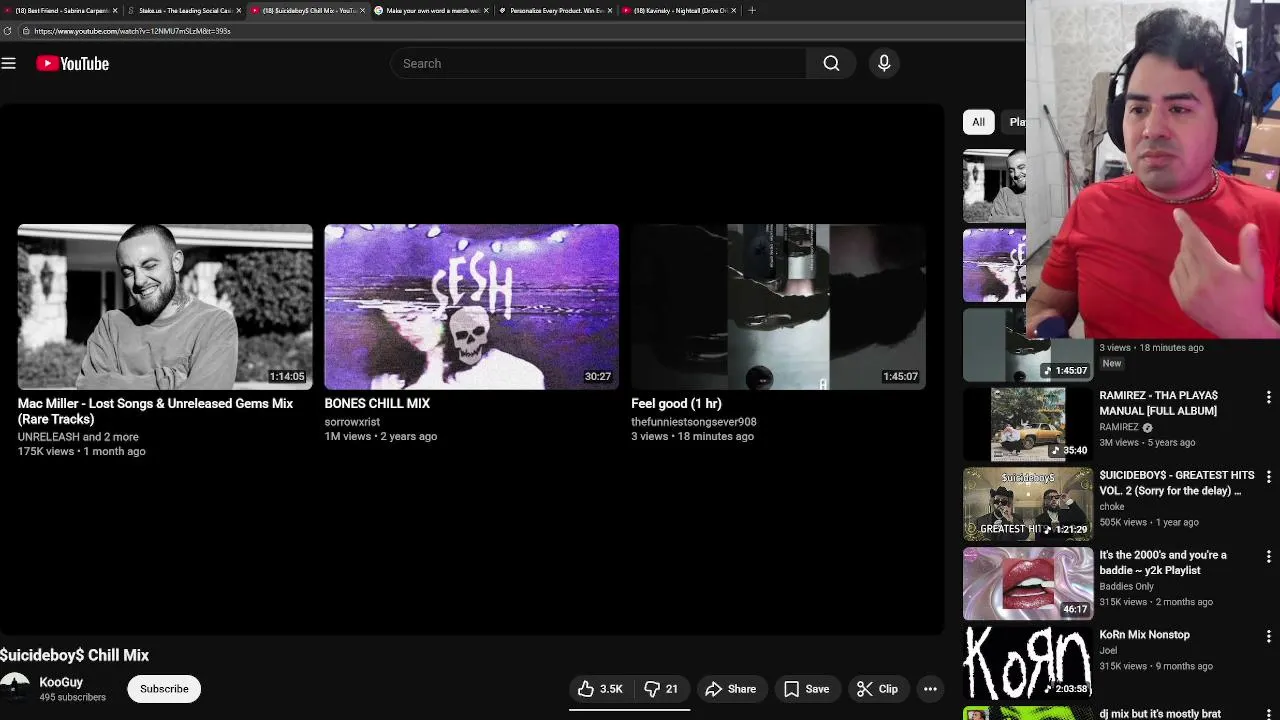Close the Stake.us tab

click(x=239, y=10)
